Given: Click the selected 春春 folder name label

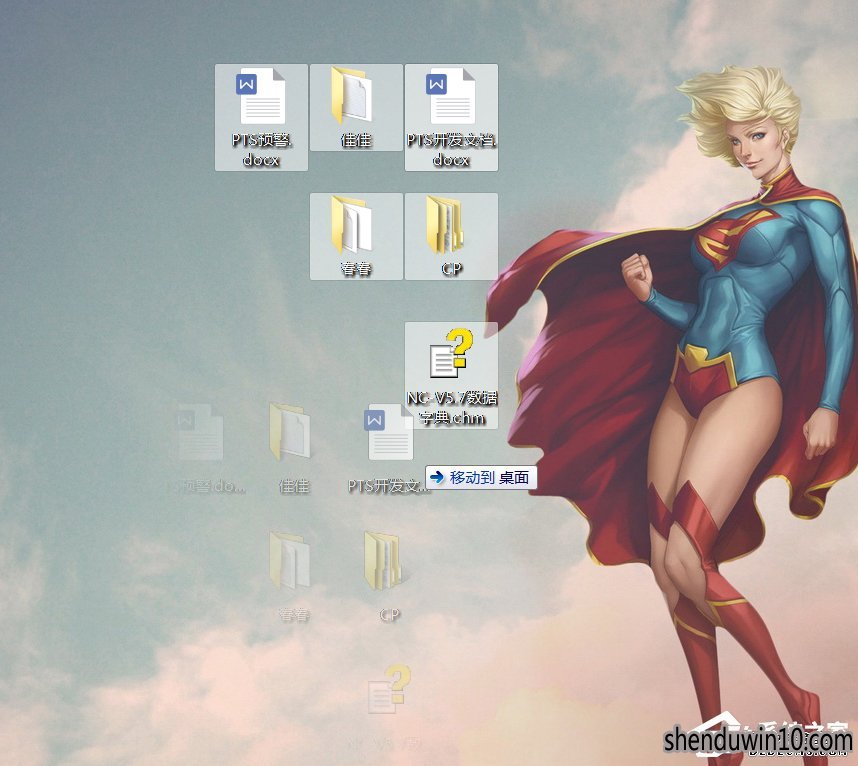Looking at the screenshot, I should 356,269.
